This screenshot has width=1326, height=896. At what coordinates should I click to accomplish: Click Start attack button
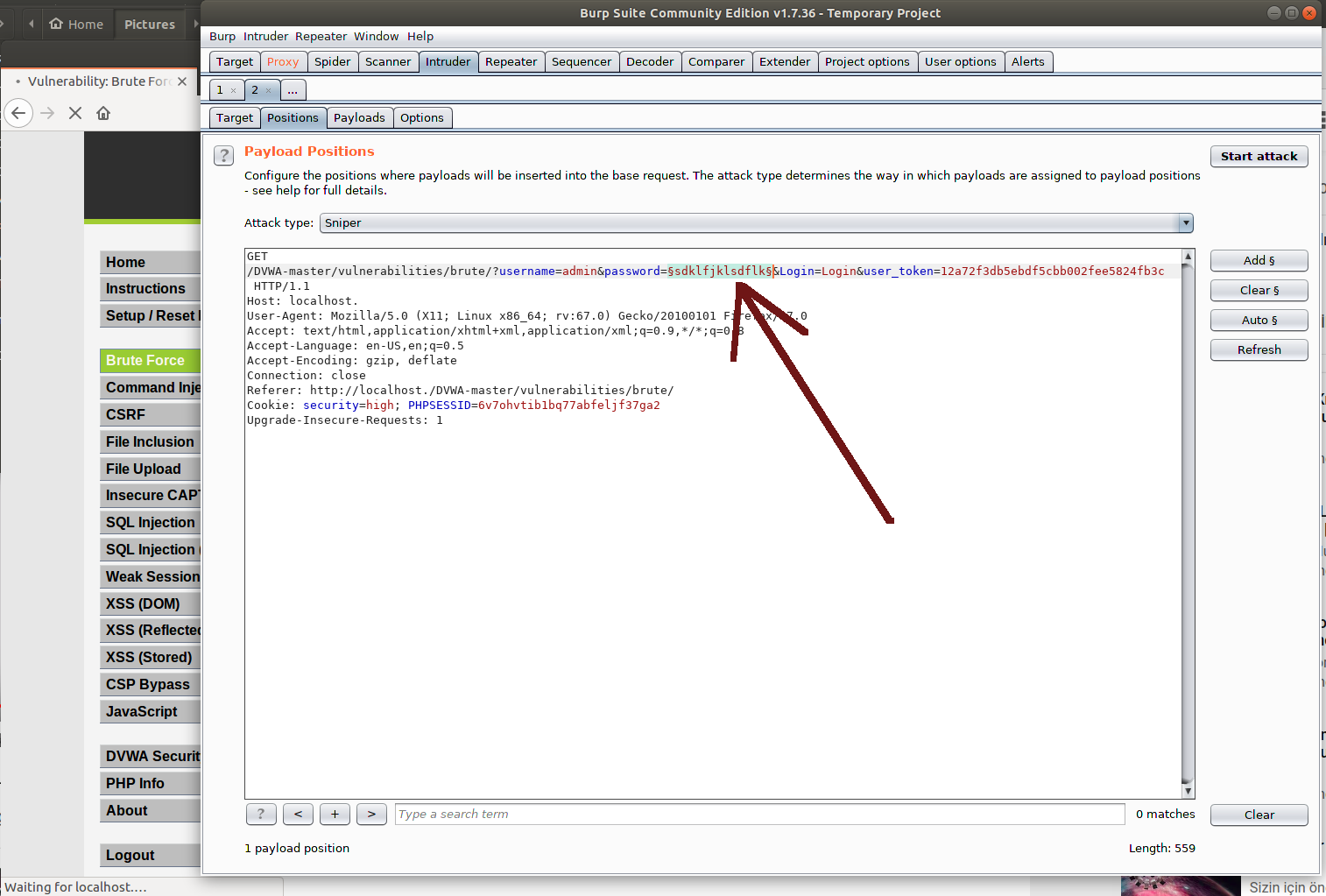tap(1259, 156)
